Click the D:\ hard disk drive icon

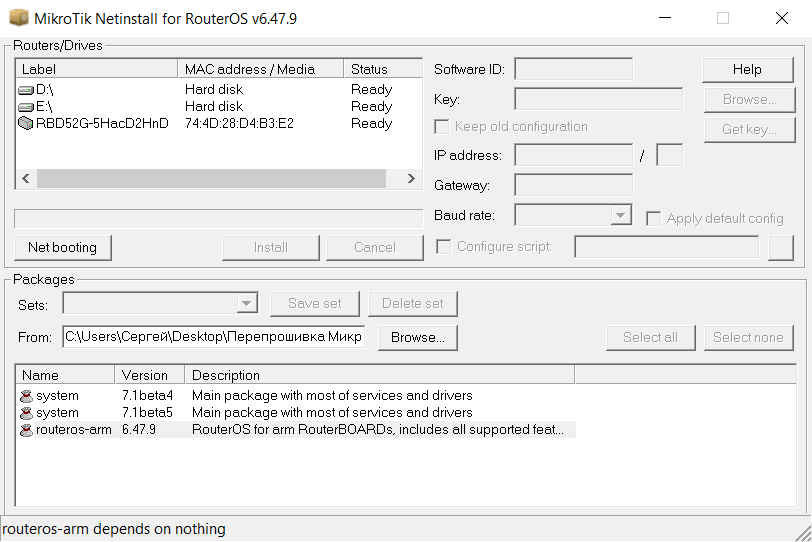(x=26, y=90)
